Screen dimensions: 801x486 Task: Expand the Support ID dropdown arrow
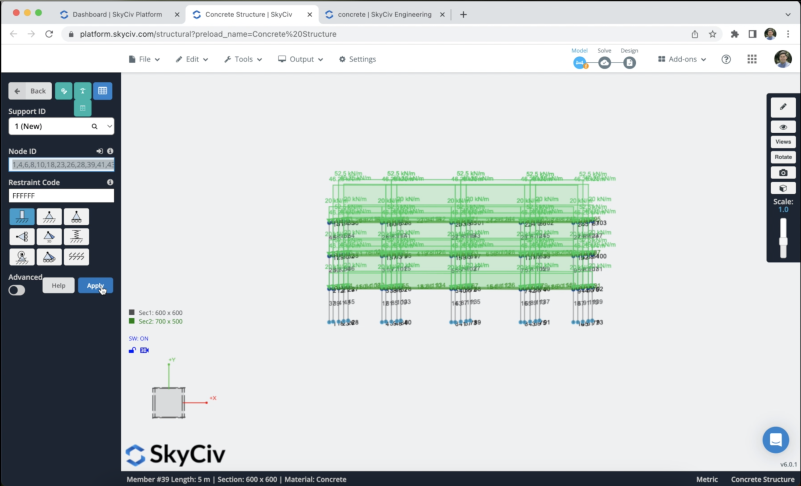click(x=109, y=126)
